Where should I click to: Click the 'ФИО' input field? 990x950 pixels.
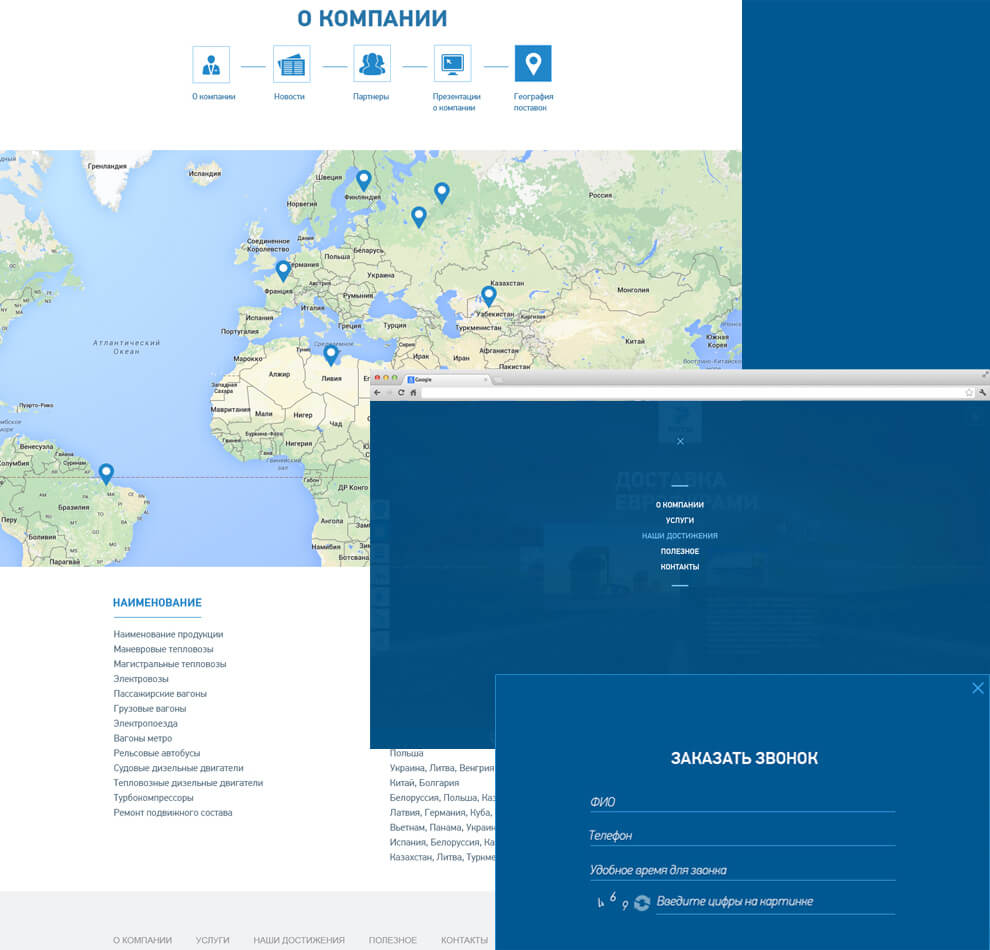[x=742, y=802]
